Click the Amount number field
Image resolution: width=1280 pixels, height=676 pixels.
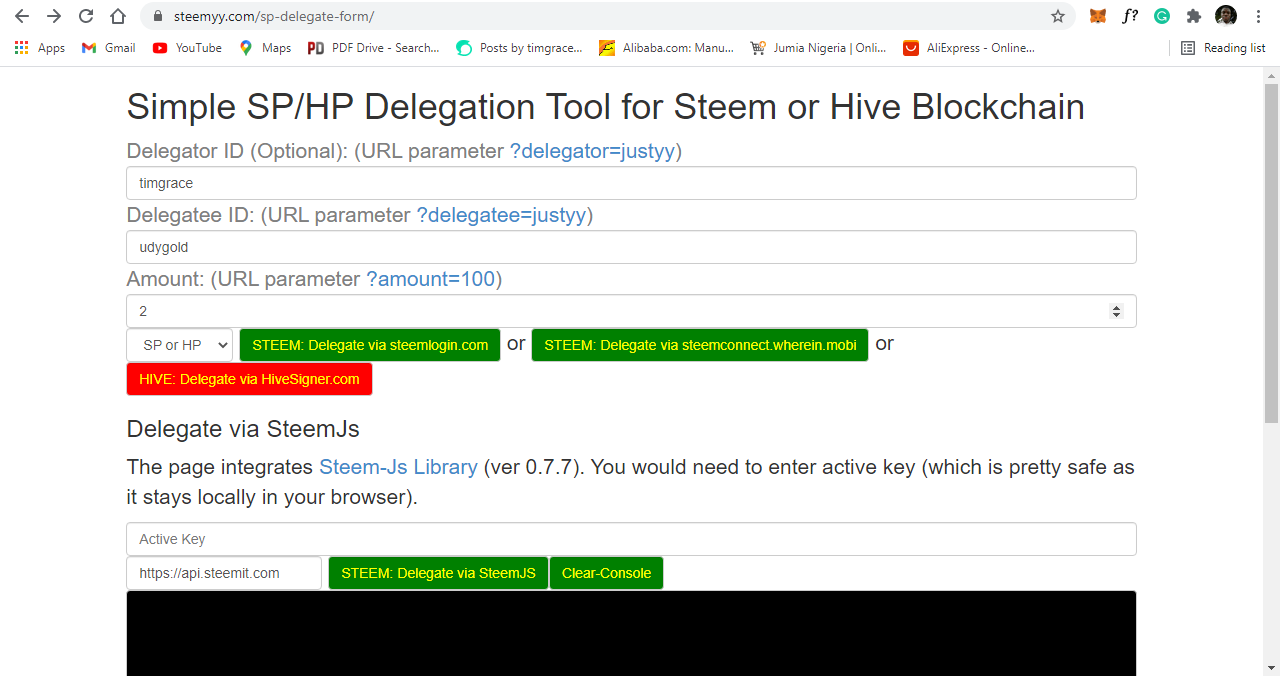pyautogui.click(x=631, y=311)
